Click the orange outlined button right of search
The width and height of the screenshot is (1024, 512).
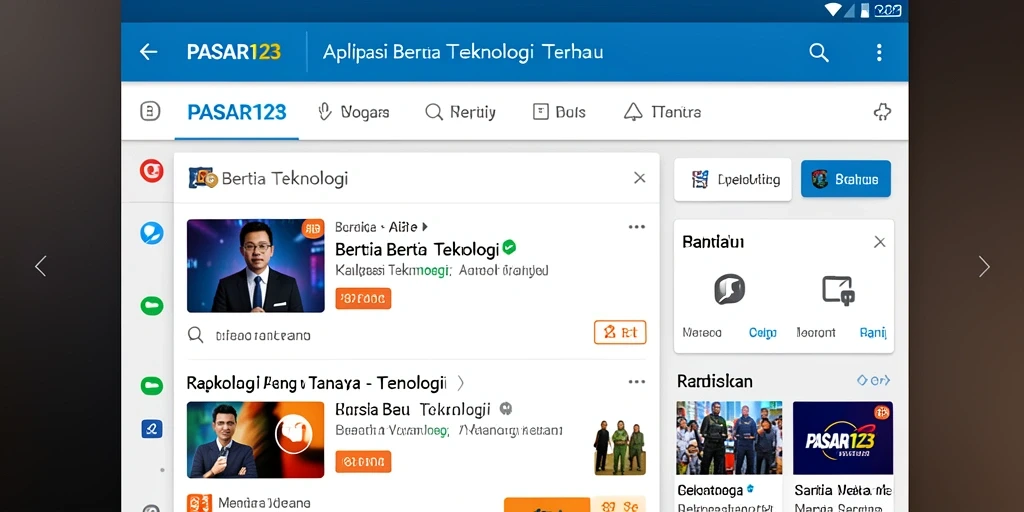pos(620,332)
